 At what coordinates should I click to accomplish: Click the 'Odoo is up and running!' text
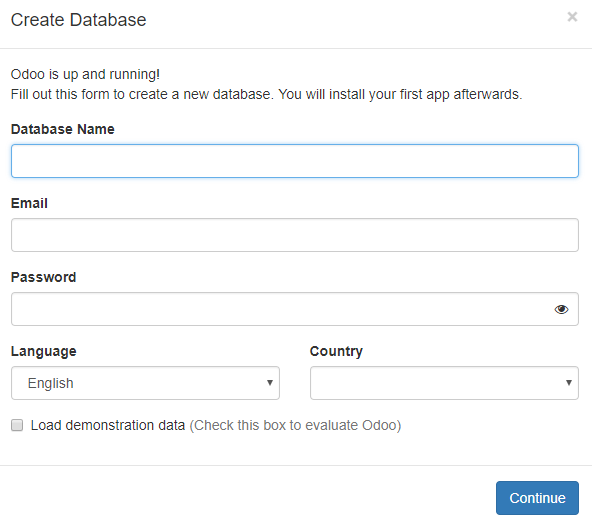click(85, 74)
